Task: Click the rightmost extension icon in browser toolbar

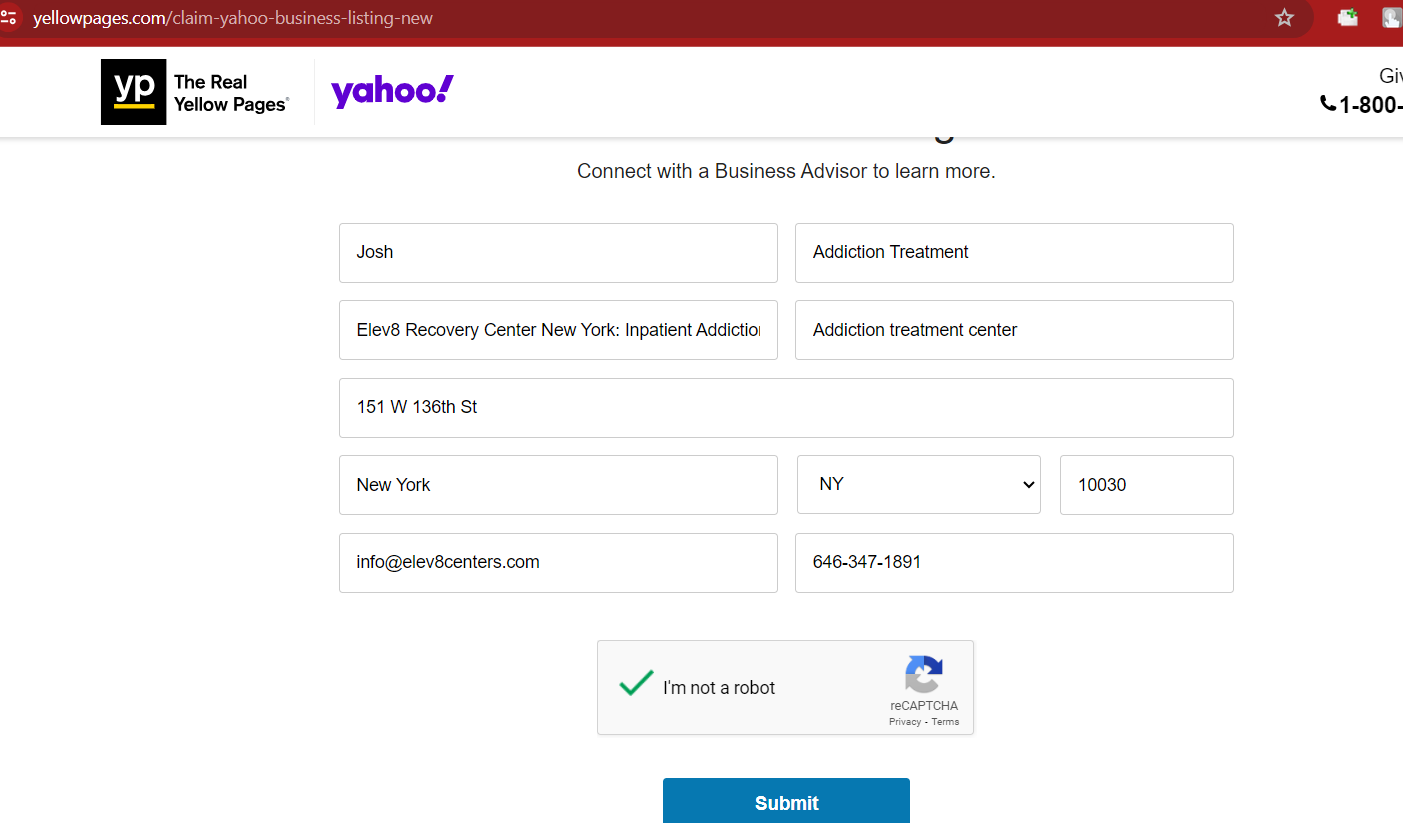Action: point(1392,17)
